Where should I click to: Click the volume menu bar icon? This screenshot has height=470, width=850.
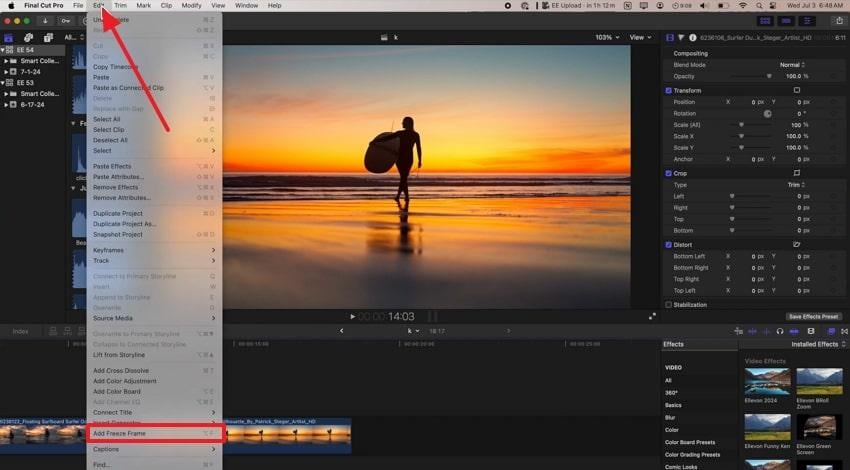[704, 5]
